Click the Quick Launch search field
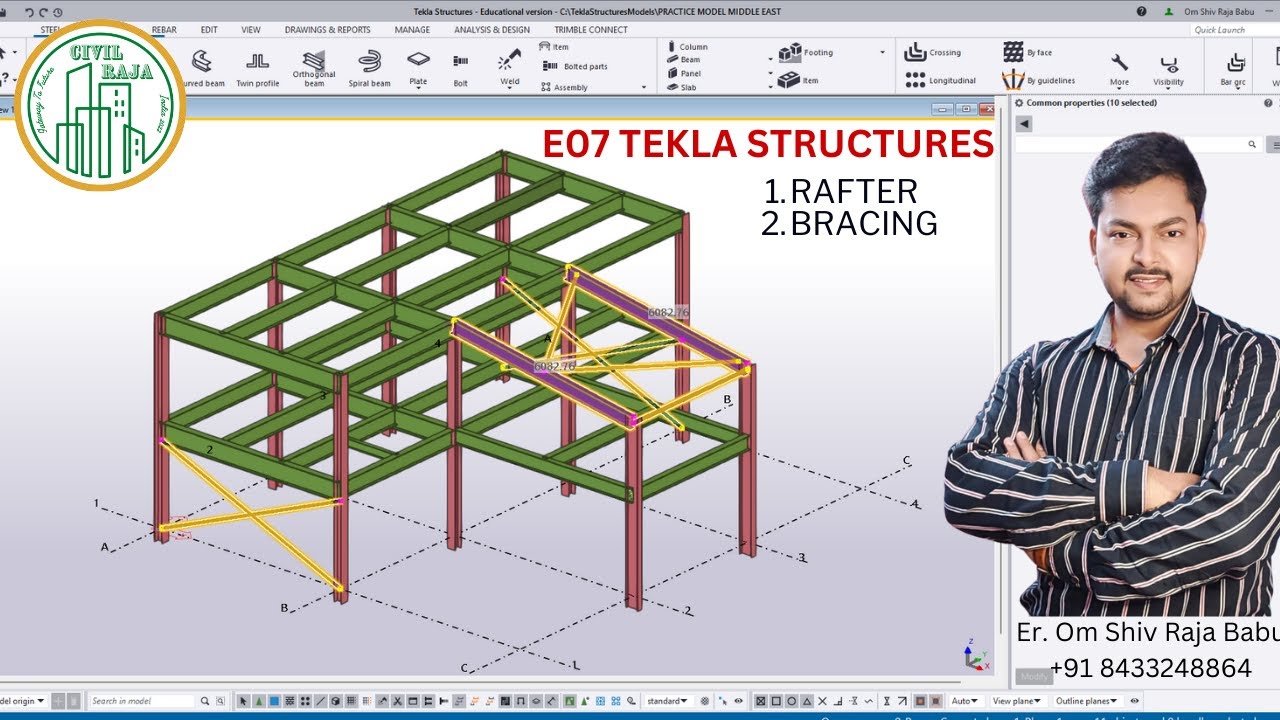This screenshot has width=1280, height=720. click(1235, 30)
